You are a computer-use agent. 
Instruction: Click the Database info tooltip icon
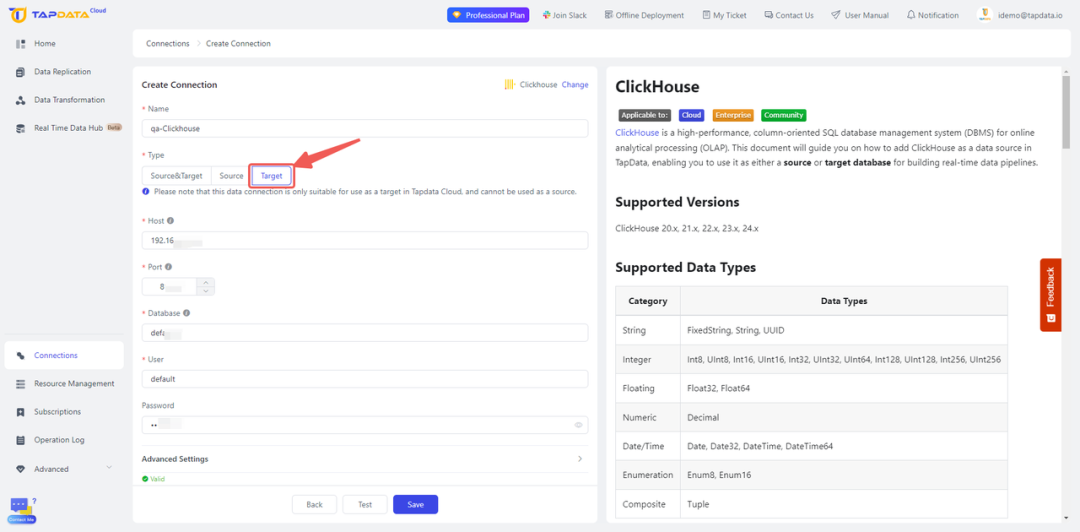point(187,313)
